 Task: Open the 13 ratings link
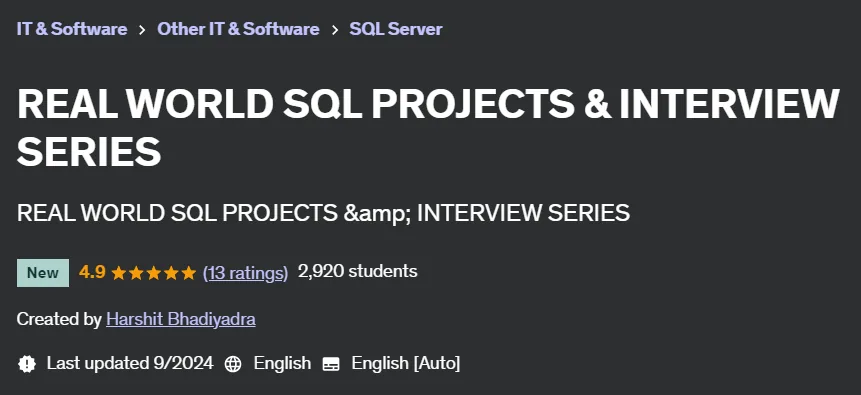point(245,272)
